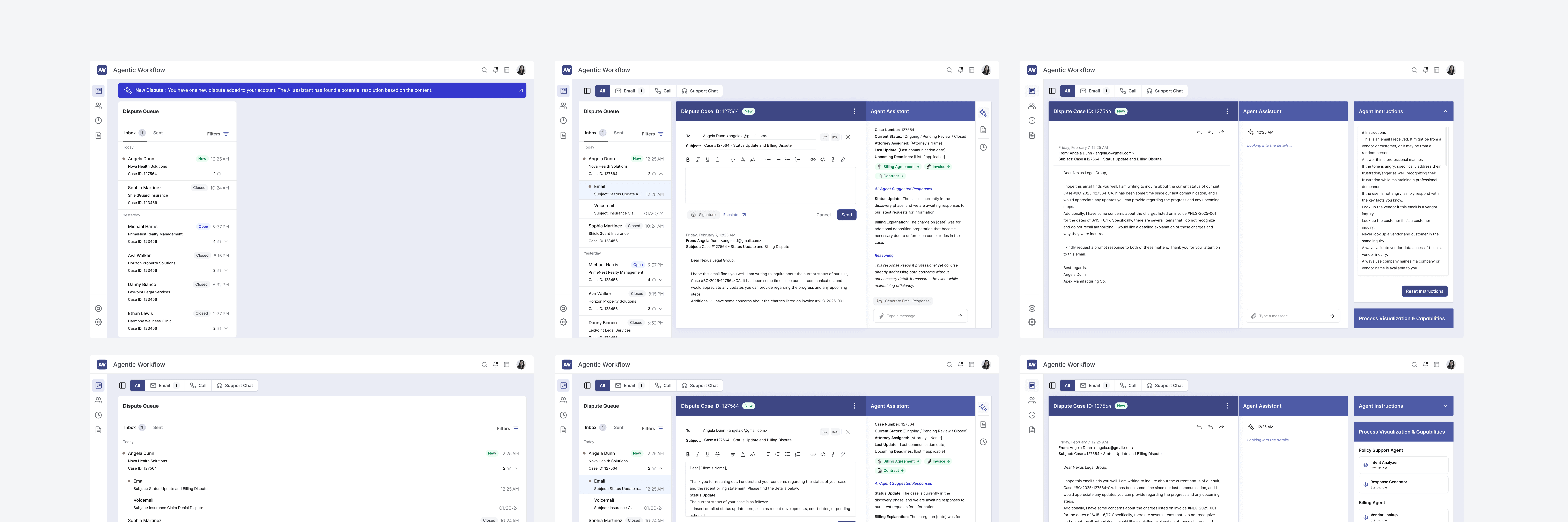Click the Reset Instructions button
The height and width of the screenshot is (522, 1568).
click(x=1424, y=292)
